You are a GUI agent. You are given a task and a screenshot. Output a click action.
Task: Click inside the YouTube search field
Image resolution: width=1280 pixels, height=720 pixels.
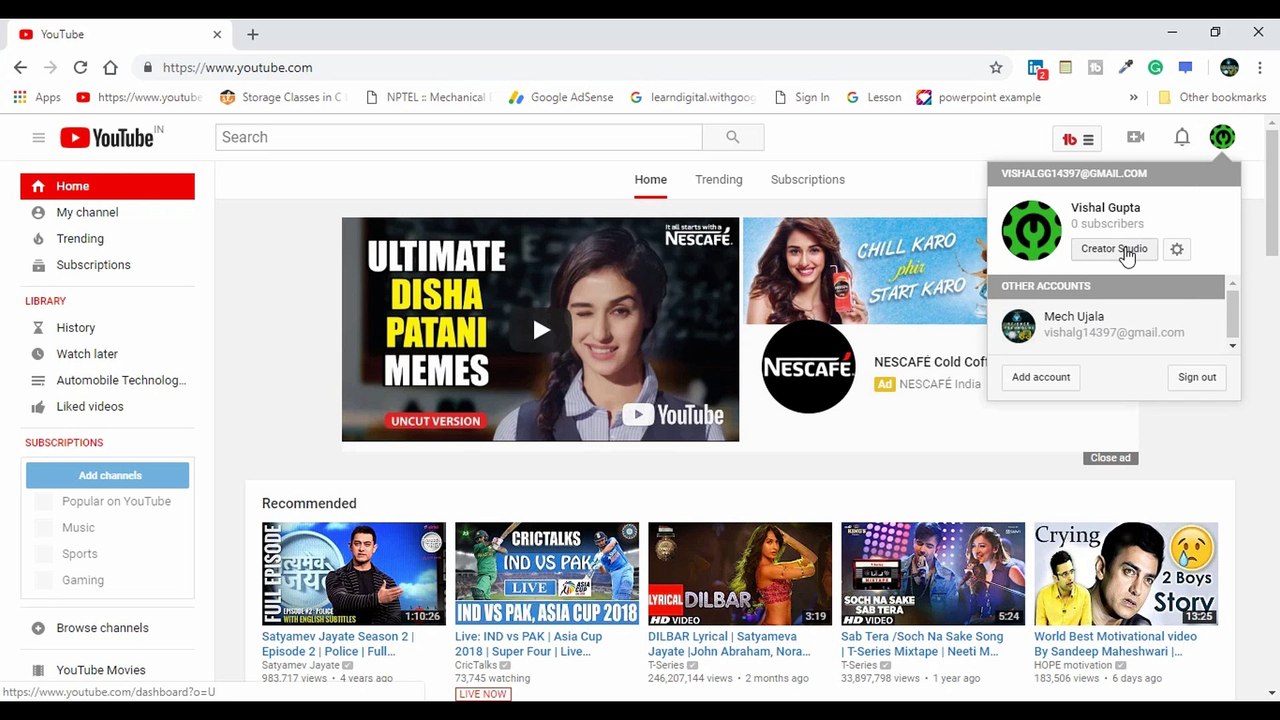click(x=459, y=137)
